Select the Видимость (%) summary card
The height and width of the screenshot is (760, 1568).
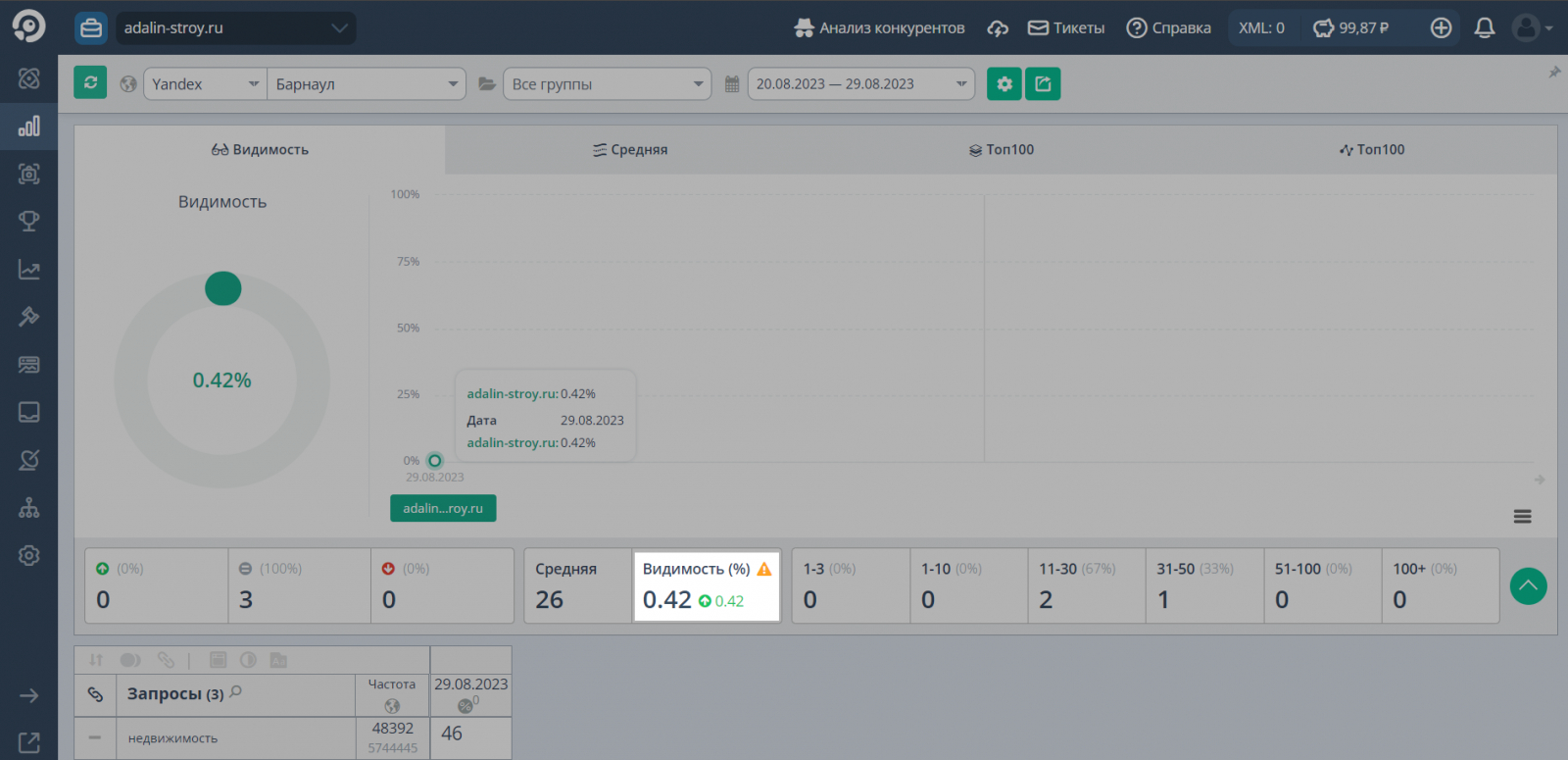point(706,585)
